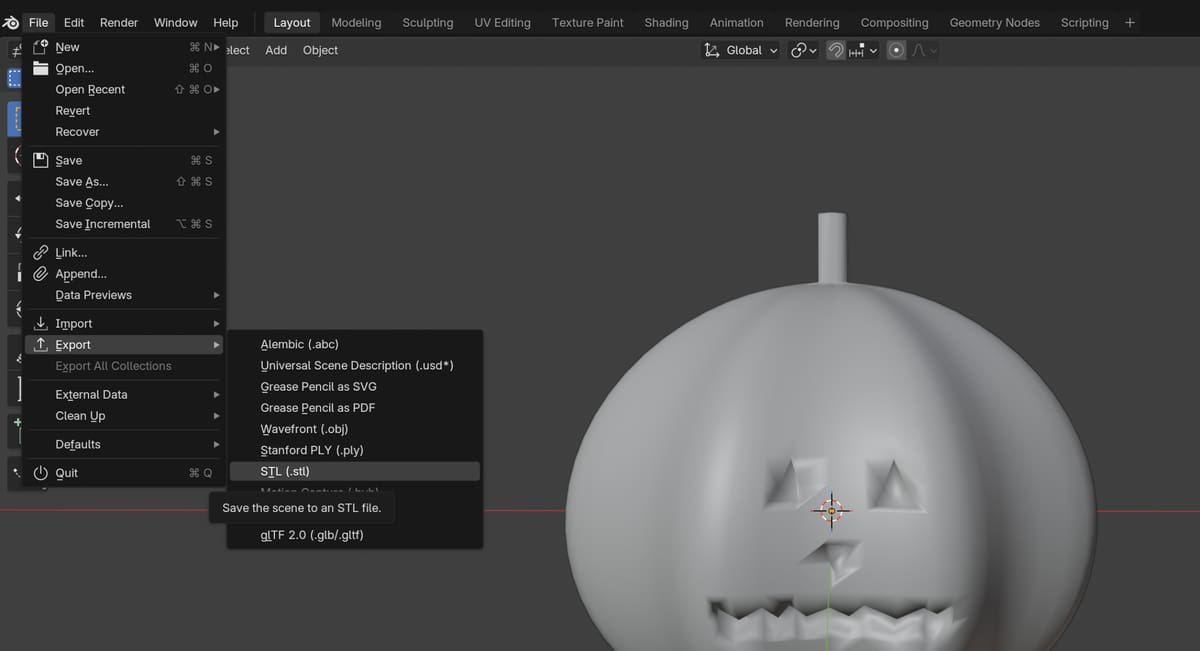Choose Save Incremental menu entry
This screenshot has width=1200, height=651.
[x=124, y=224]
